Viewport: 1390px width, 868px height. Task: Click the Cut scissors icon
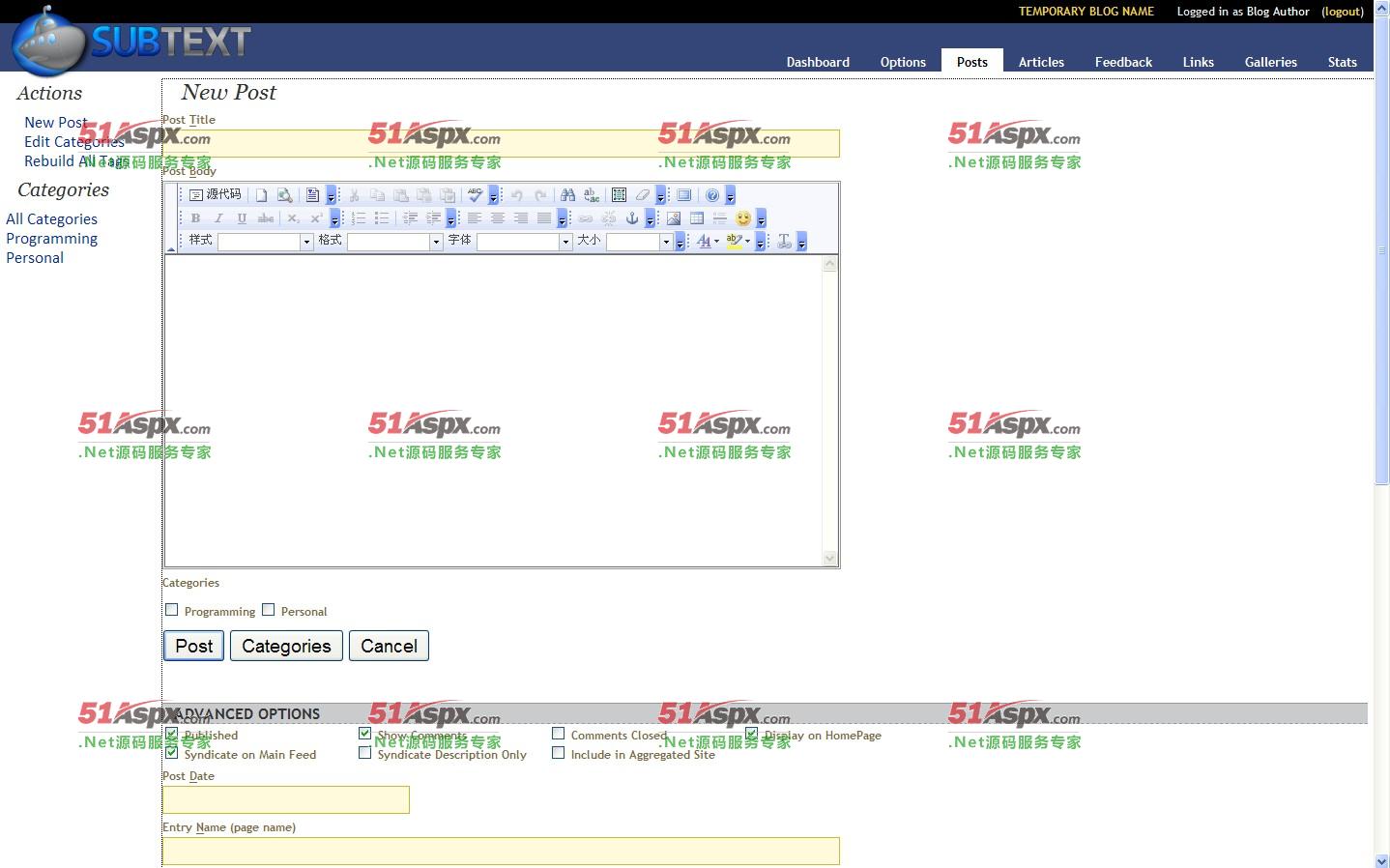(355, 195)
